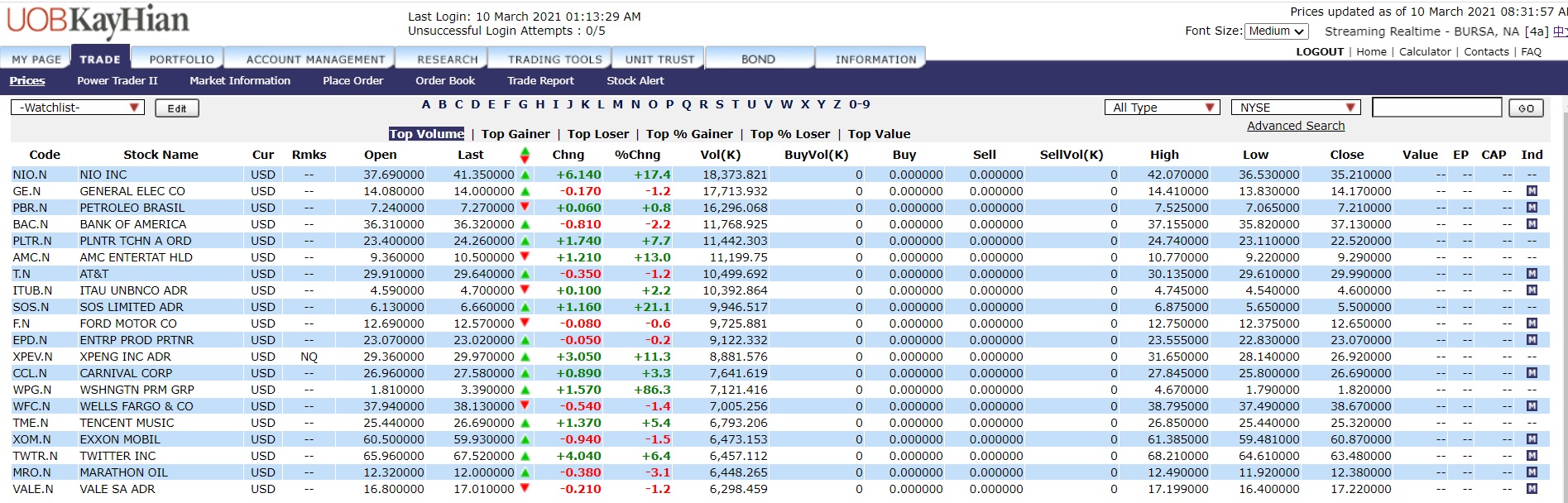Open the NYSE exchange dropdown
The width and height of the screenshot is (1568, 503).
click(x=1296, y=108)
